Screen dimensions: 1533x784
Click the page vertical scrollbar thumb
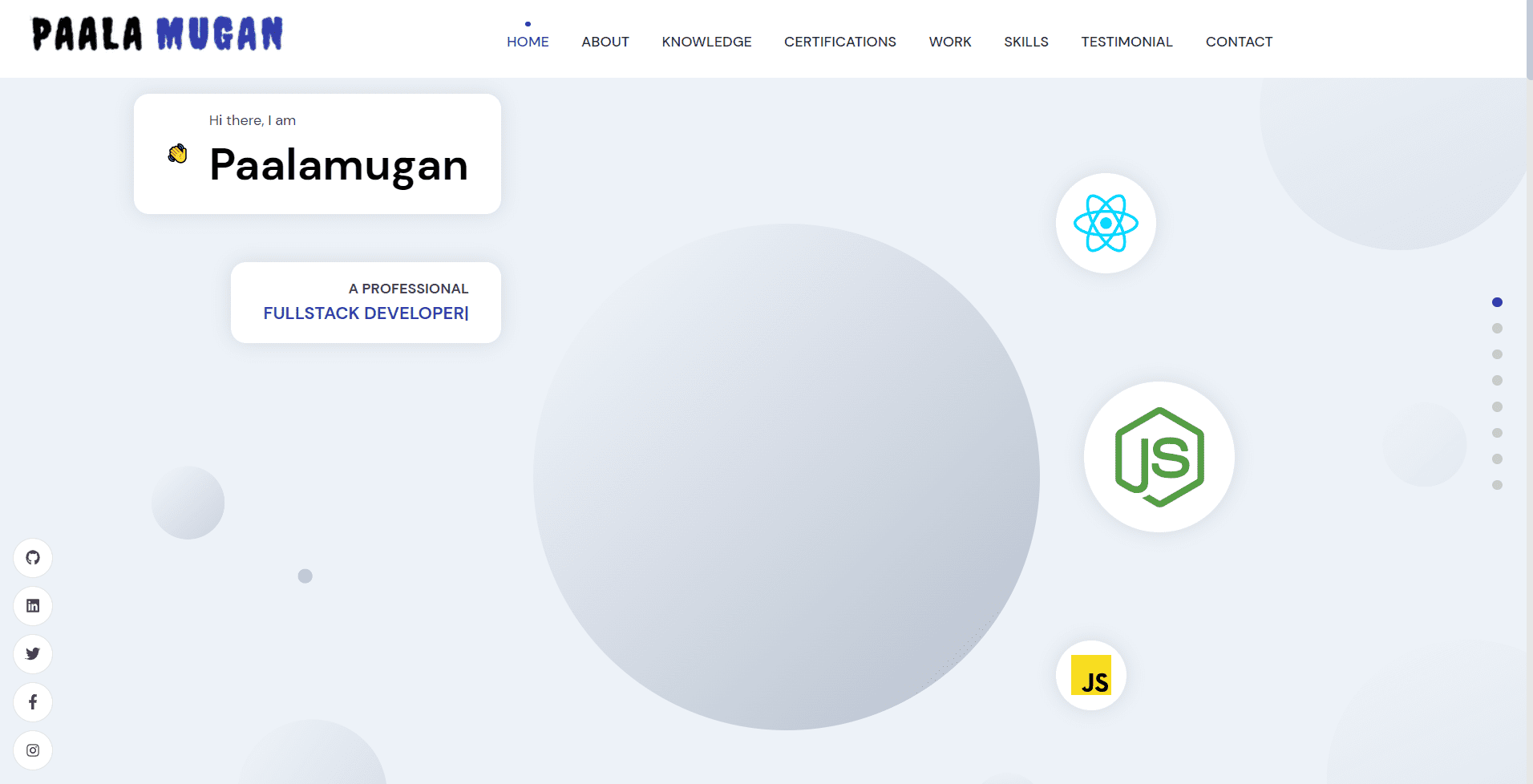1529,40
